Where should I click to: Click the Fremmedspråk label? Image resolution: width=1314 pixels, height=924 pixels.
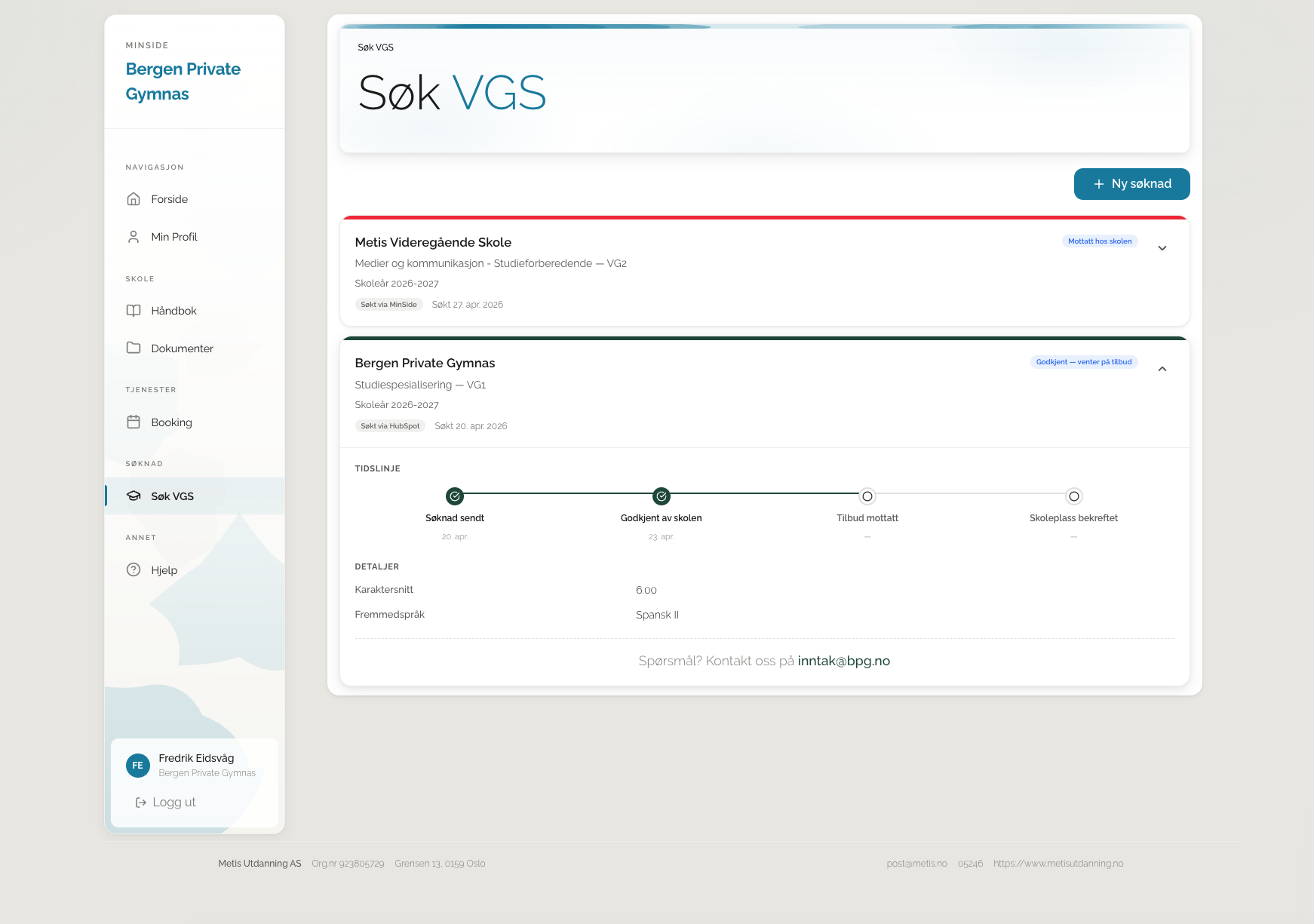pyautogui.click(x=390, y=615)
